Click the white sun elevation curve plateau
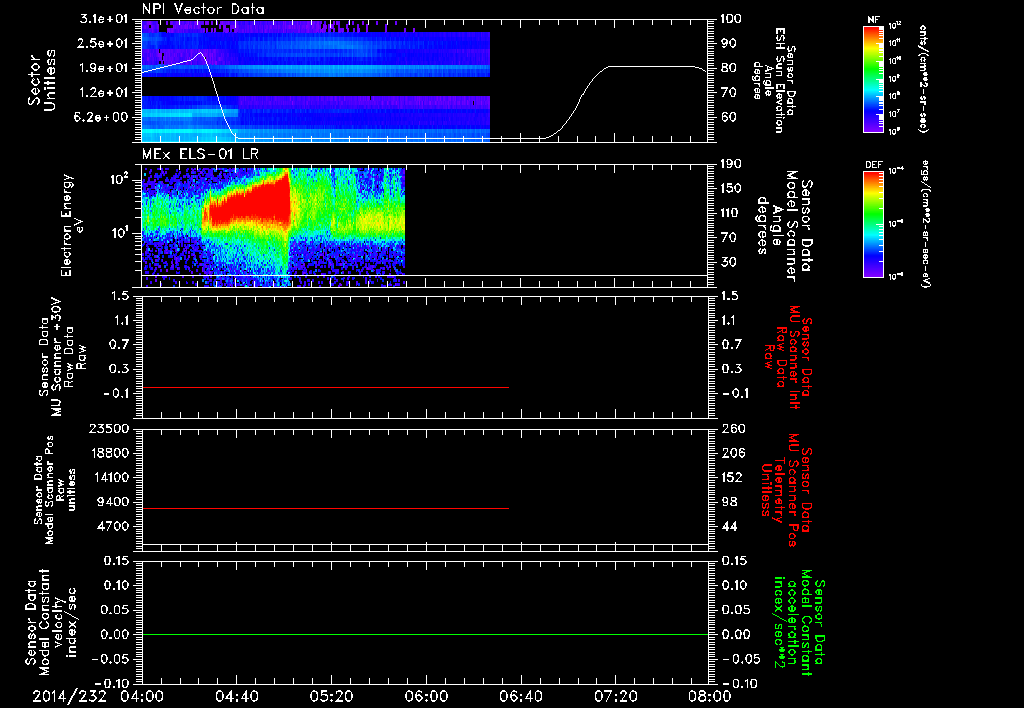Screen dimensions: 1024x708 [650, 67]
